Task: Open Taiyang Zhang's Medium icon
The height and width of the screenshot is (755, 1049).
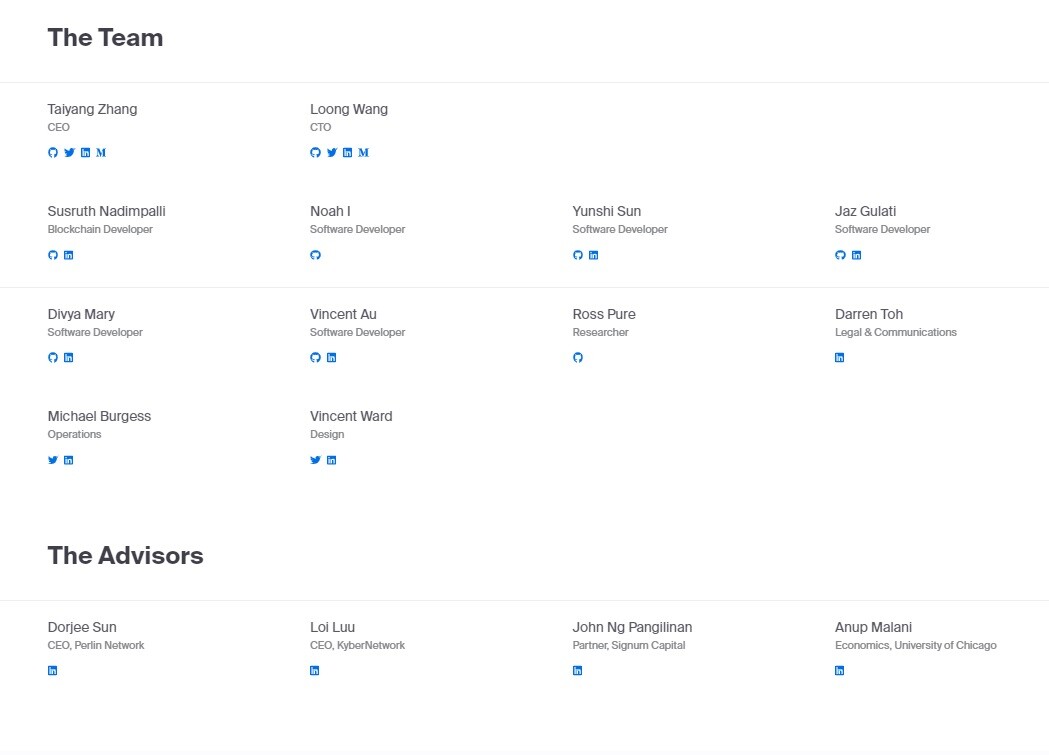Action: 101,153
